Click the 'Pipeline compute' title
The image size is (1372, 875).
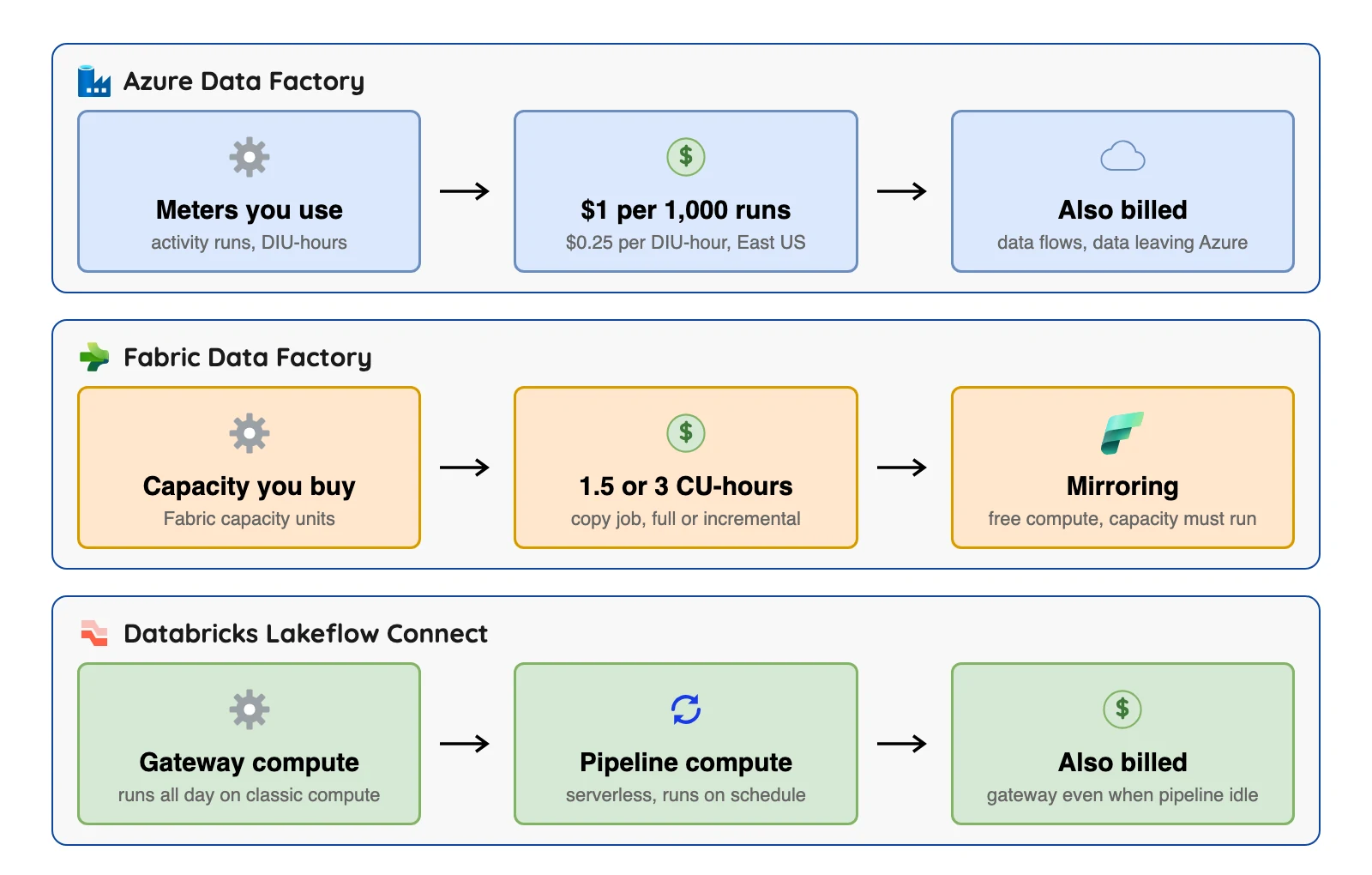(686, 763)
